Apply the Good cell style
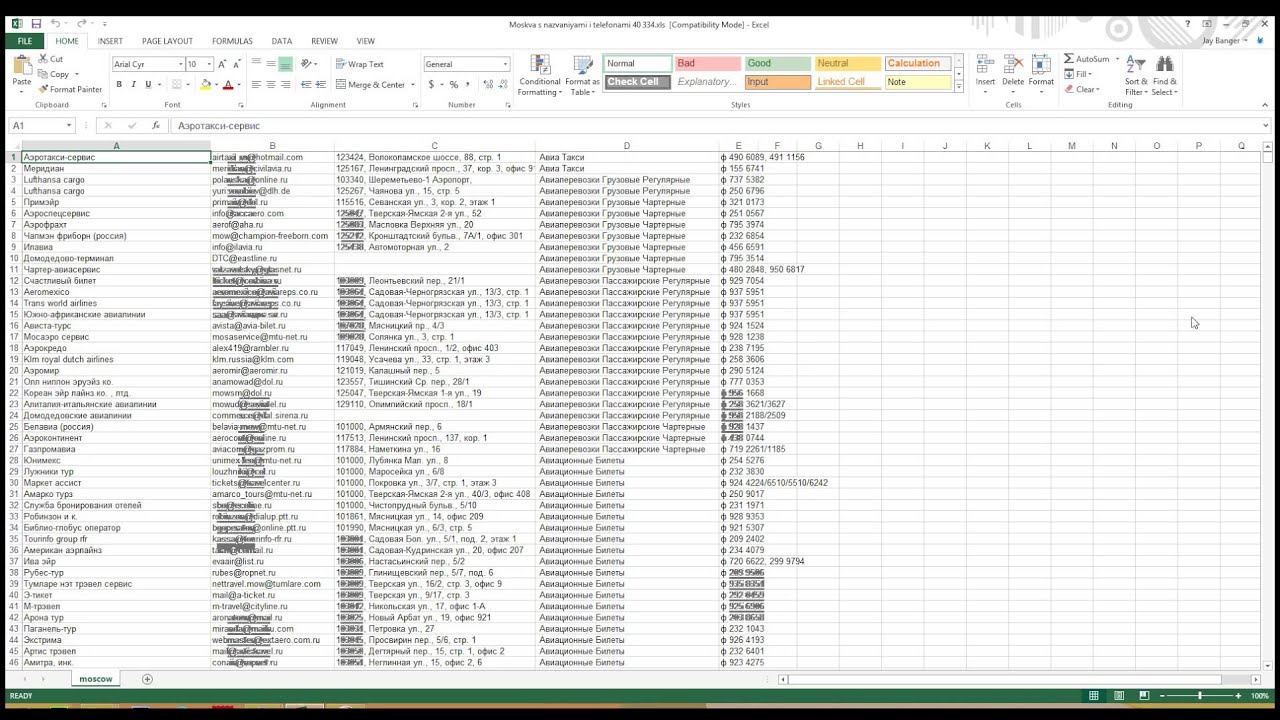This screenshot has height=720, width=1280. (x=778, y=64)
